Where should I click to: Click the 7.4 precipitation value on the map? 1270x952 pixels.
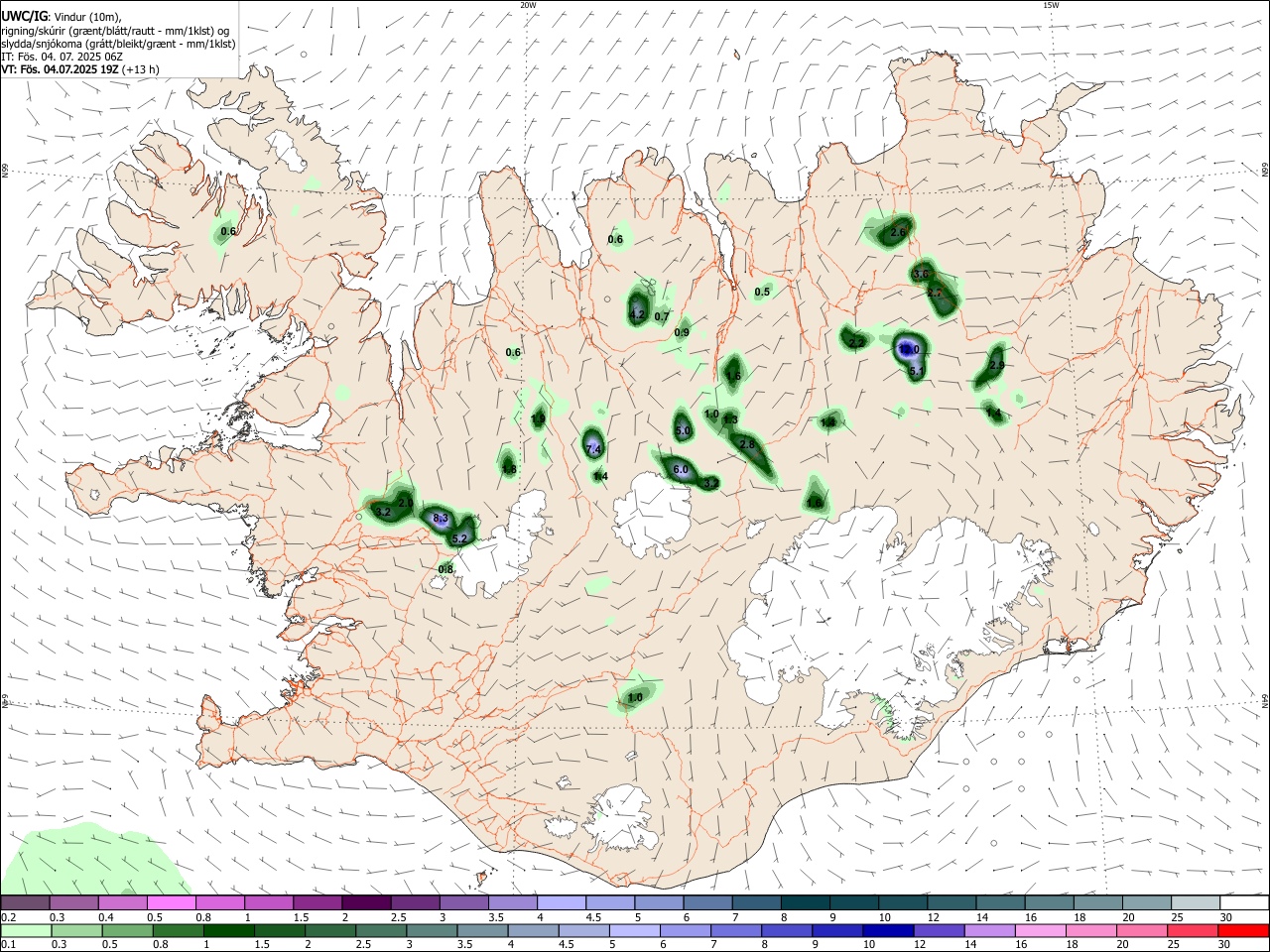pyautogui.click(x=594, y=450)
